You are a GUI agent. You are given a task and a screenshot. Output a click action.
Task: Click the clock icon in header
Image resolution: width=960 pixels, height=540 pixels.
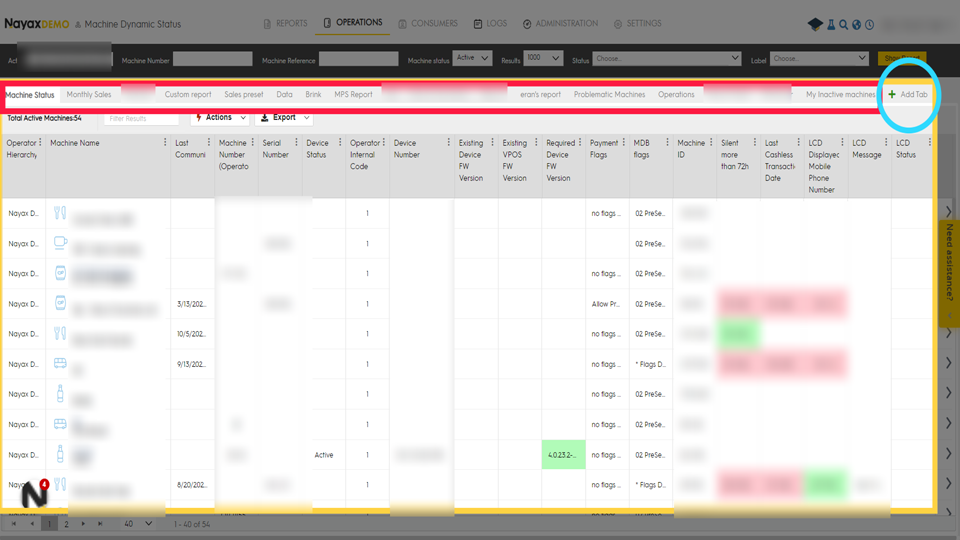869,24
